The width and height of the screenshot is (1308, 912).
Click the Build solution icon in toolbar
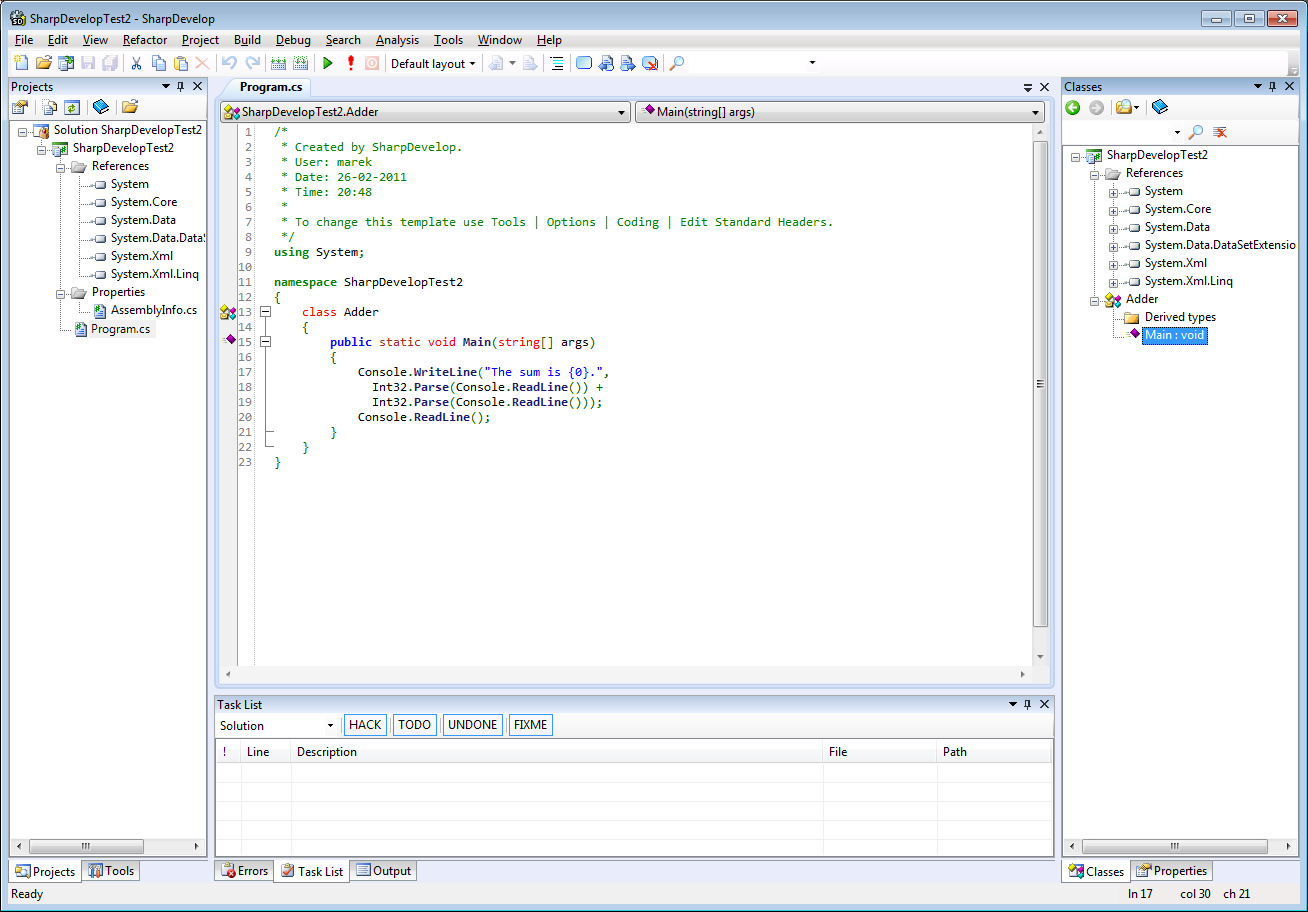(278, 63)
